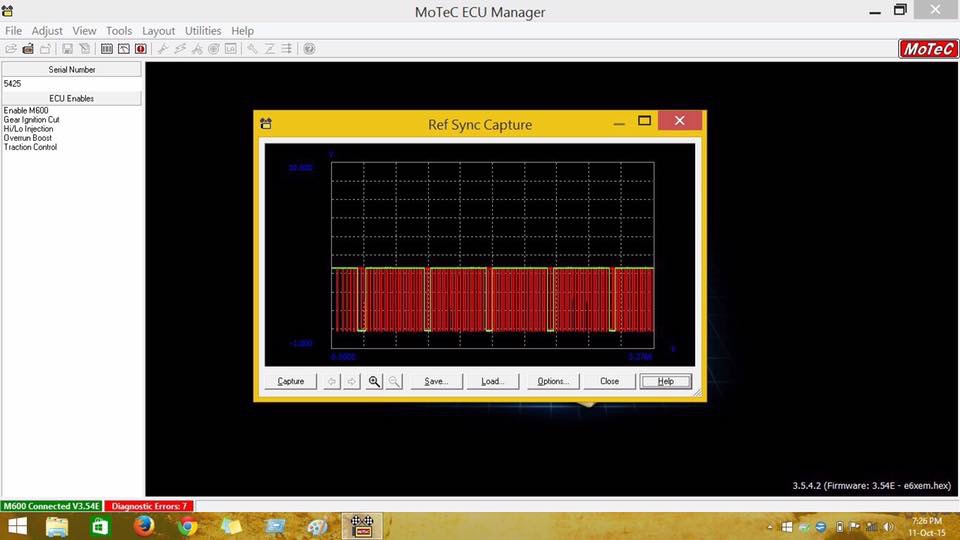
Task: Select Hi/Lo Injection entry
Action: (28, 129)
